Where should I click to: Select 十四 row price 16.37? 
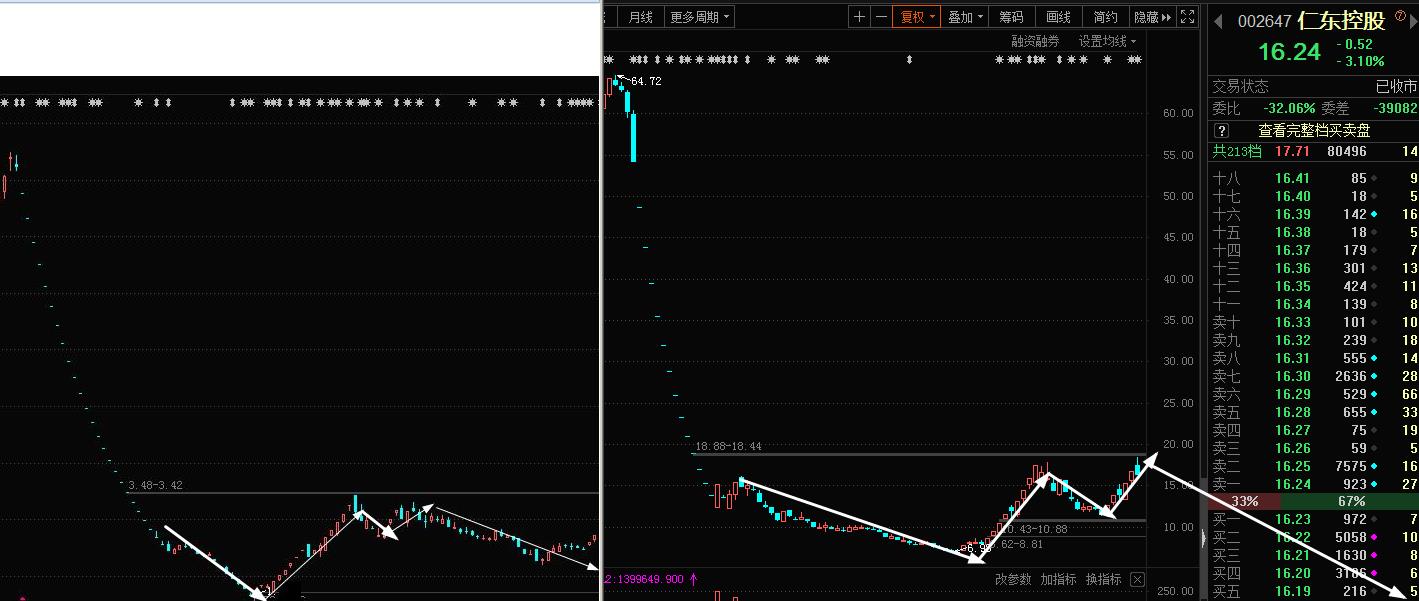(1292, 250)
